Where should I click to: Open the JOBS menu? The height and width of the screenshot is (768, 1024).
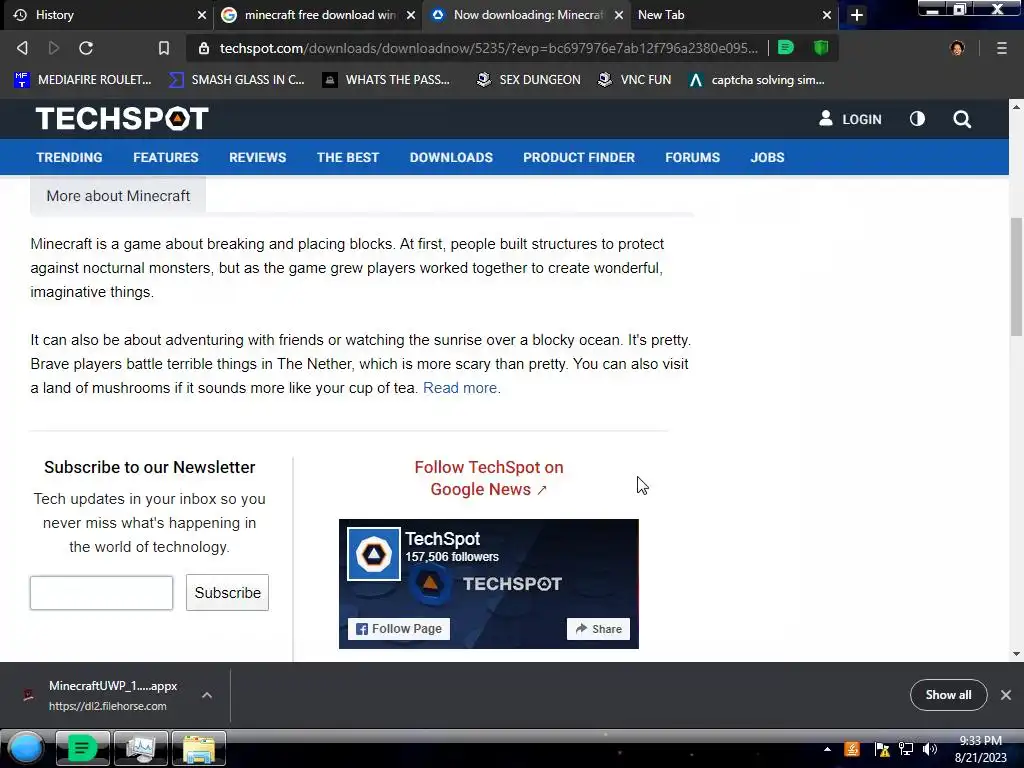(x=767, y=157)
